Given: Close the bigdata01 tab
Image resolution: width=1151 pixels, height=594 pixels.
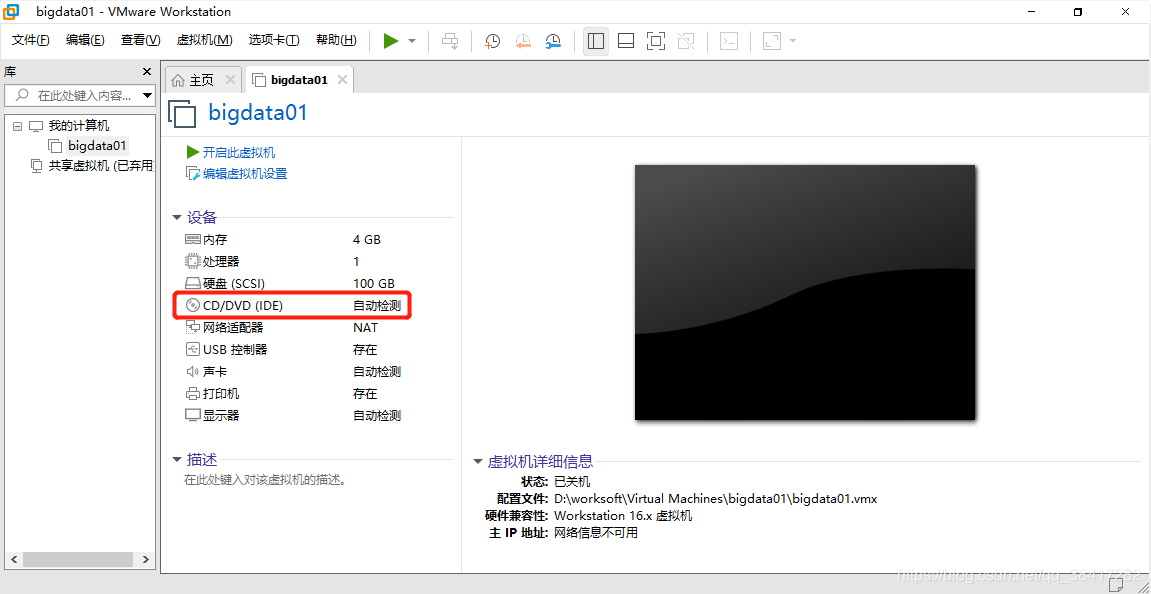Looking at the screenshot, I should click(x=341, y=80).
